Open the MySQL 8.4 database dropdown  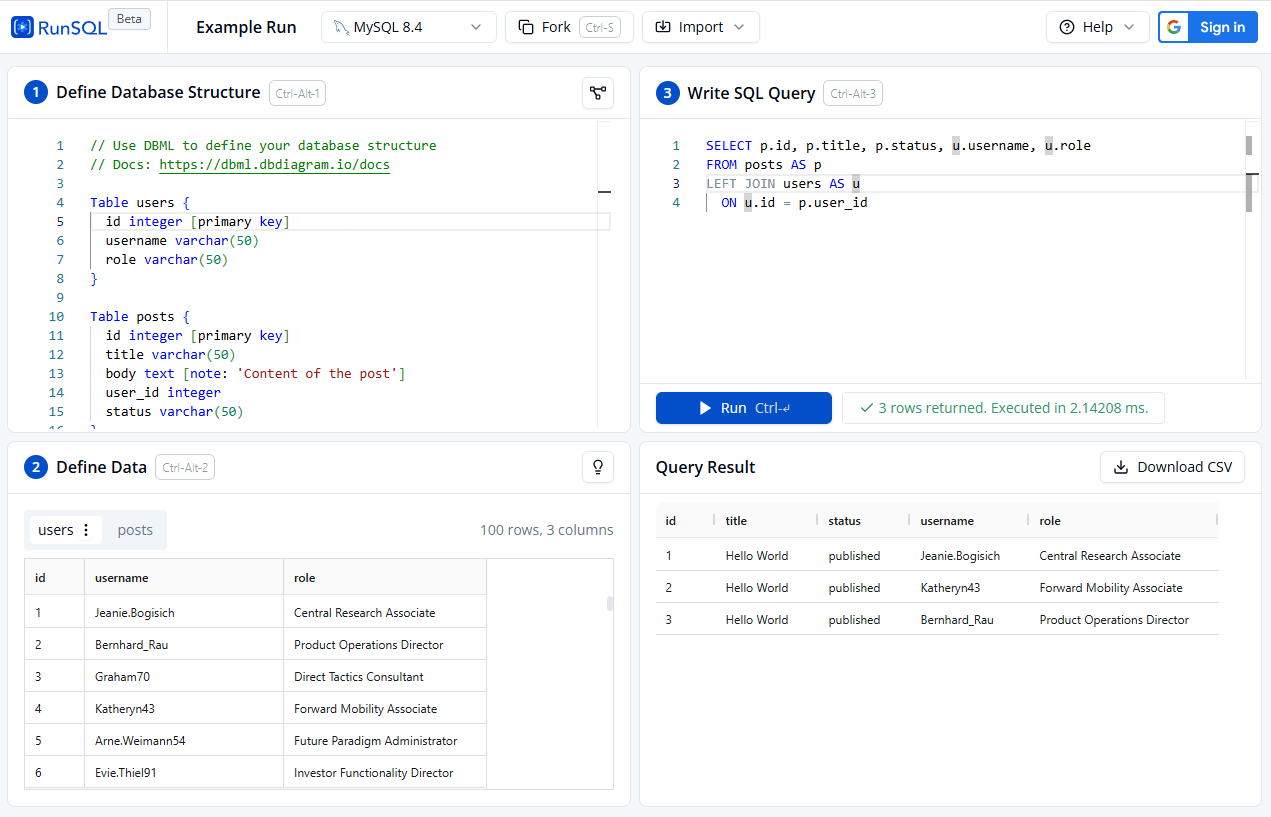click(x=409, y=27)
